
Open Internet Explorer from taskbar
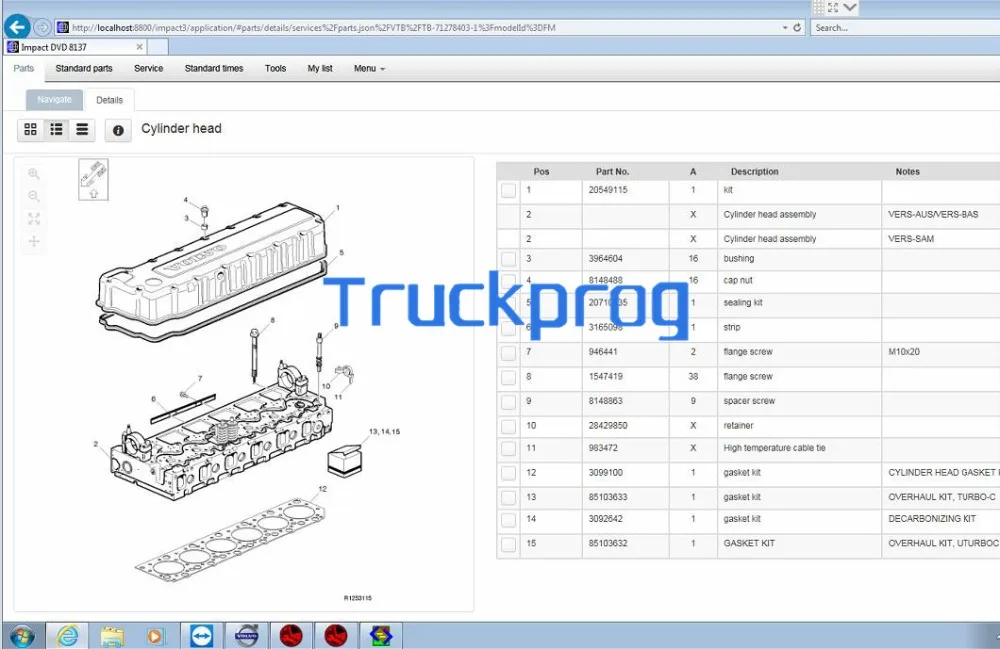tap(67, 636)
